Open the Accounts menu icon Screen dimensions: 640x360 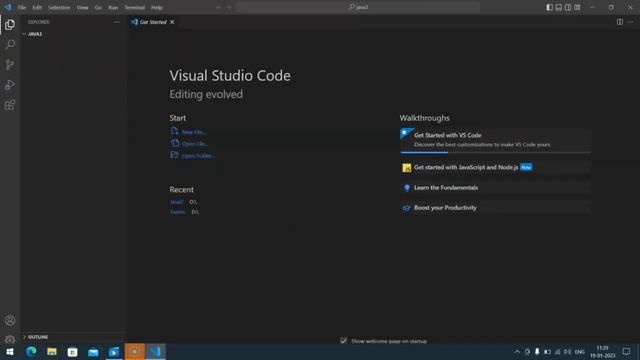click(x=10, y=320)
